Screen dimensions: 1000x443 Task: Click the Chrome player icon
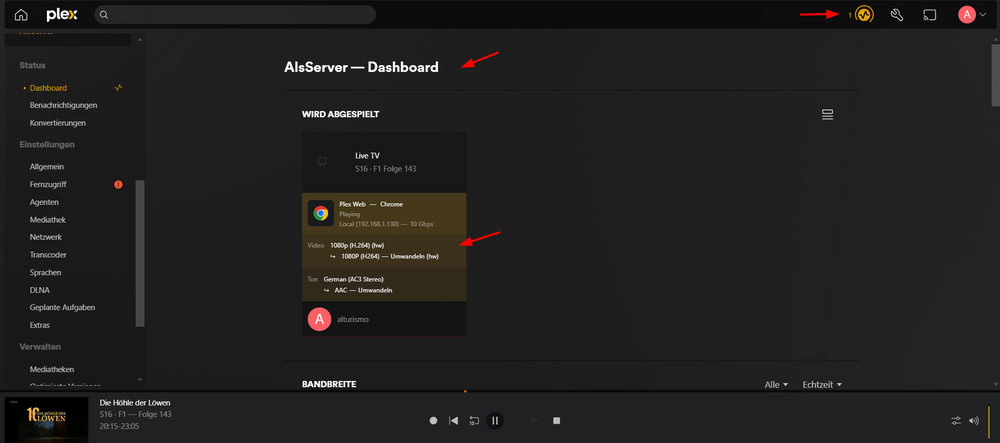click(321, 213)
